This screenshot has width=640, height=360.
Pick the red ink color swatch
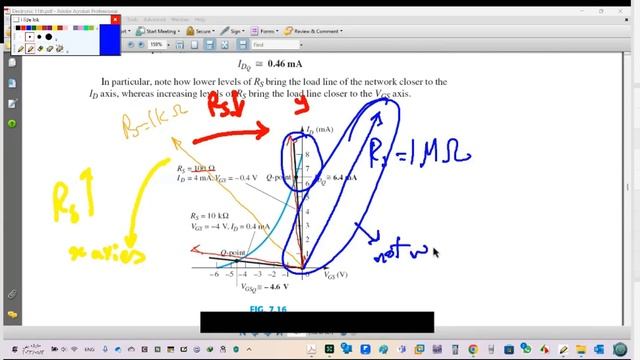23,28
